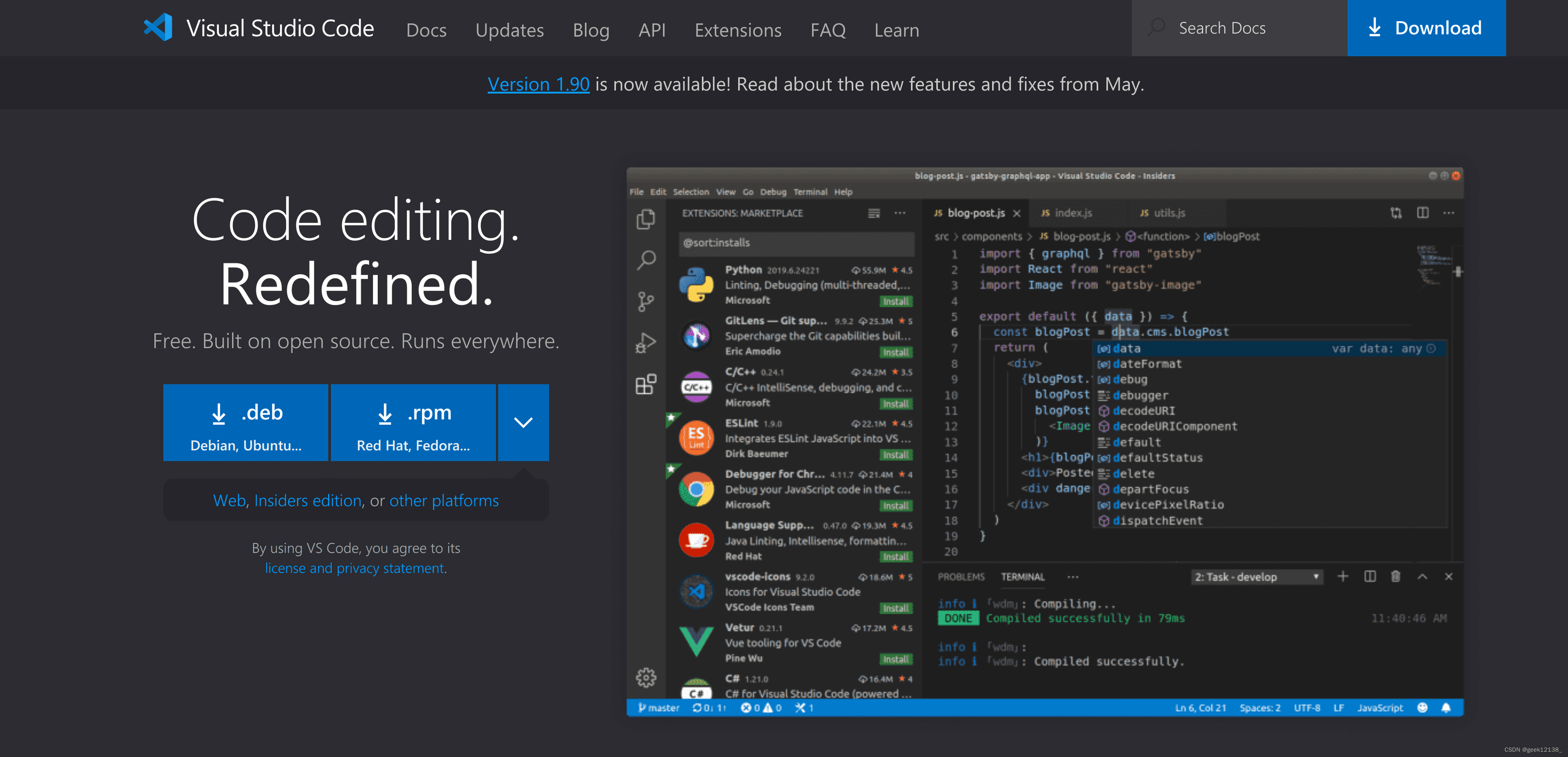Screen dimensions: 1568x757
Task: Open Explorer in the screenshot's activity bar
Action: 646,219
